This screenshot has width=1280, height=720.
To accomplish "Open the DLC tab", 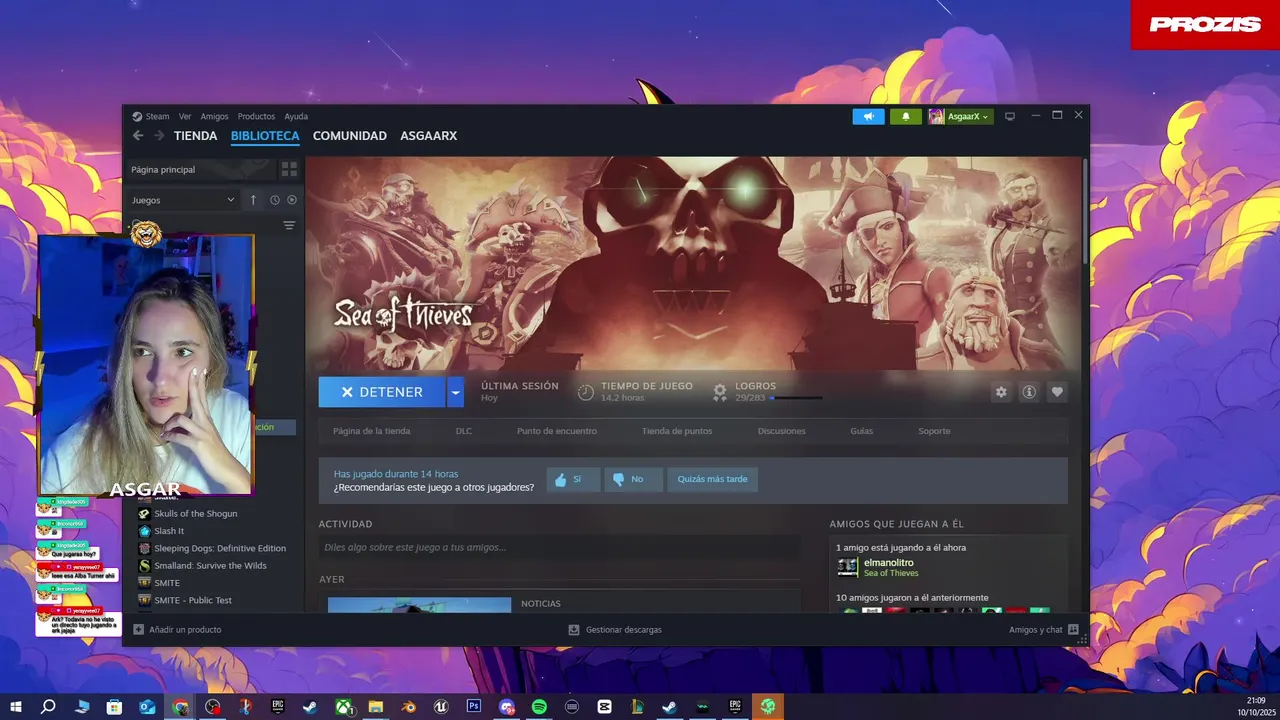I will tap(463, 431).
